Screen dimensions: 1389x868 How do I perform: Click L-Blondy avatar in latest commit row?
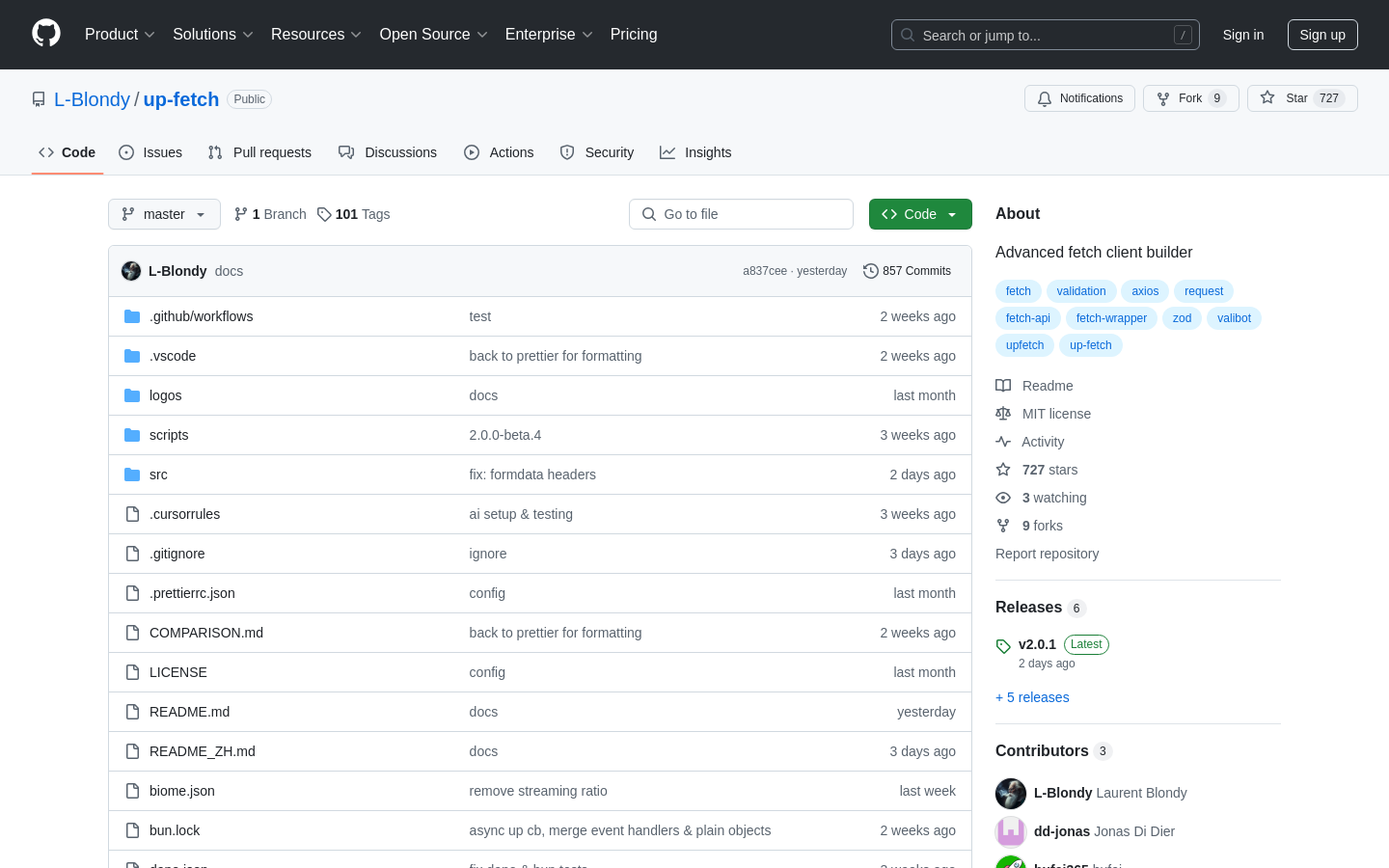[x=131, y=271]
